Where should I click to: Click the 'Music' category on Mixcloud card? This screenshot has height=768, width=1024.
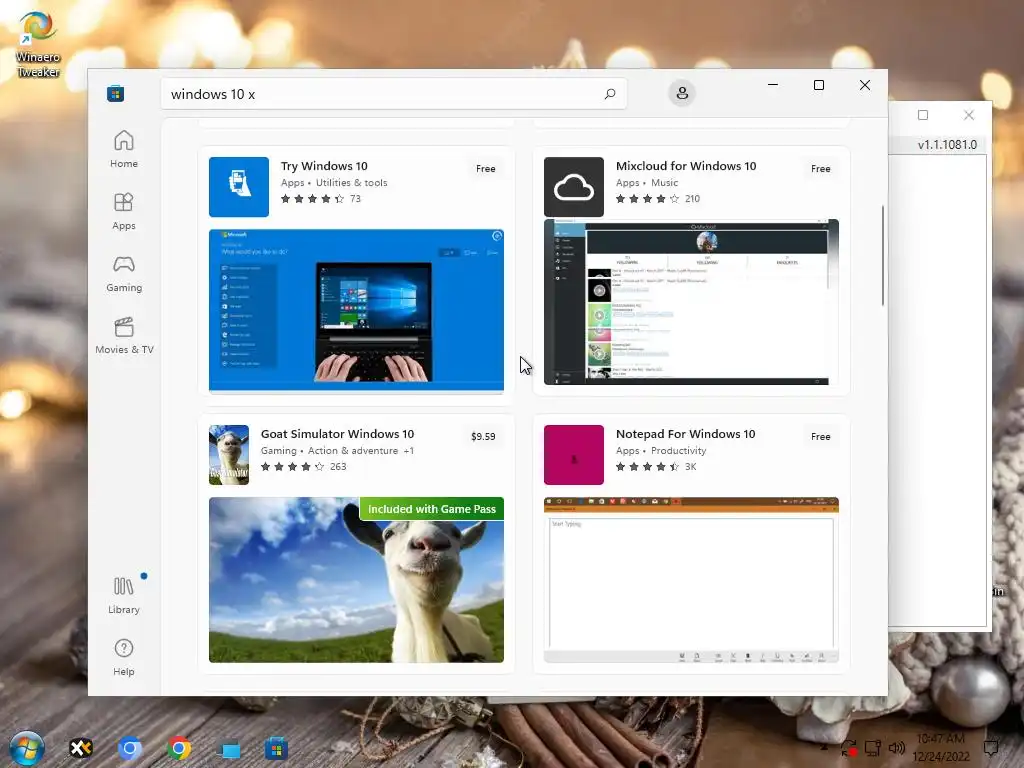click(664, 183)
